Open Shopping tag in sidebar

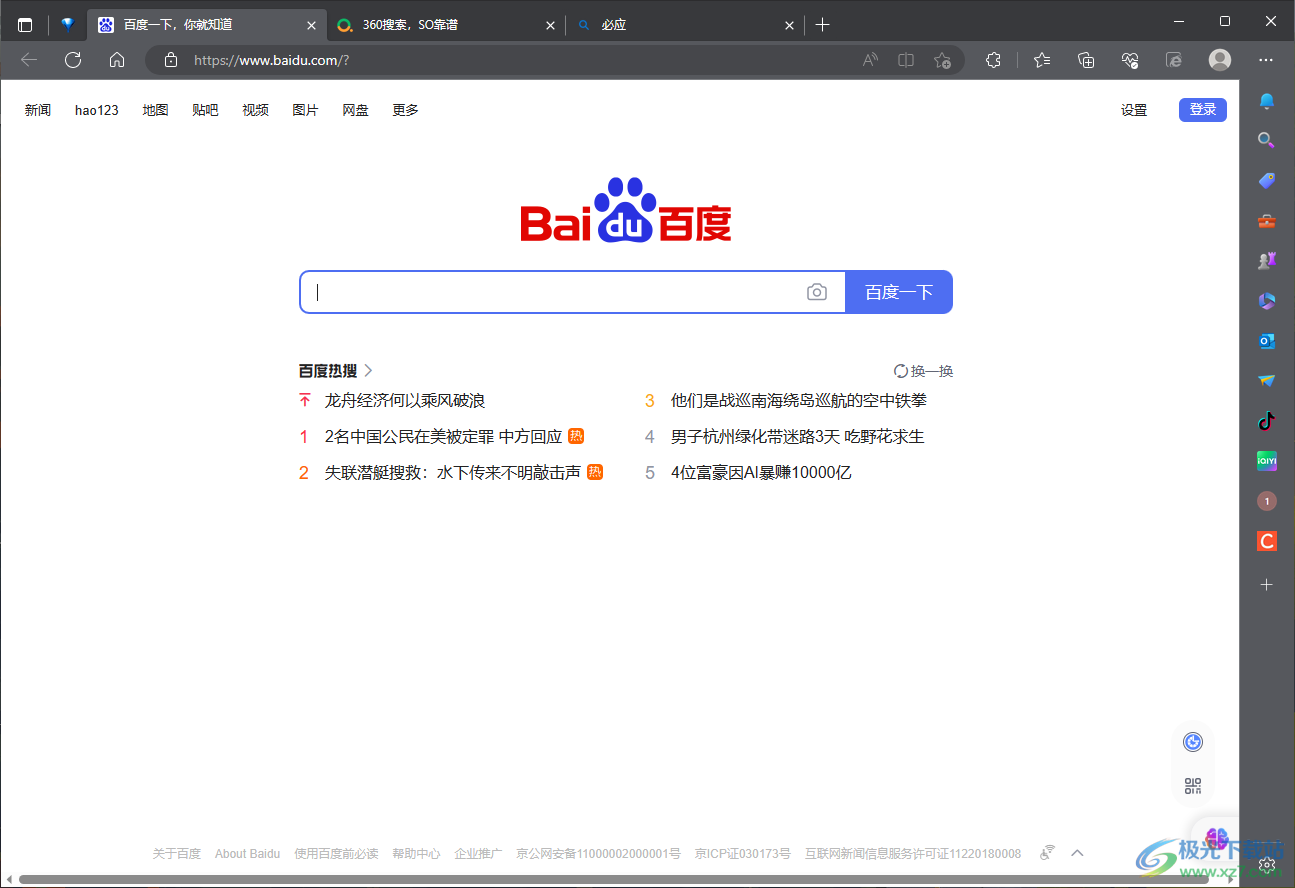tap(1267, 181)
